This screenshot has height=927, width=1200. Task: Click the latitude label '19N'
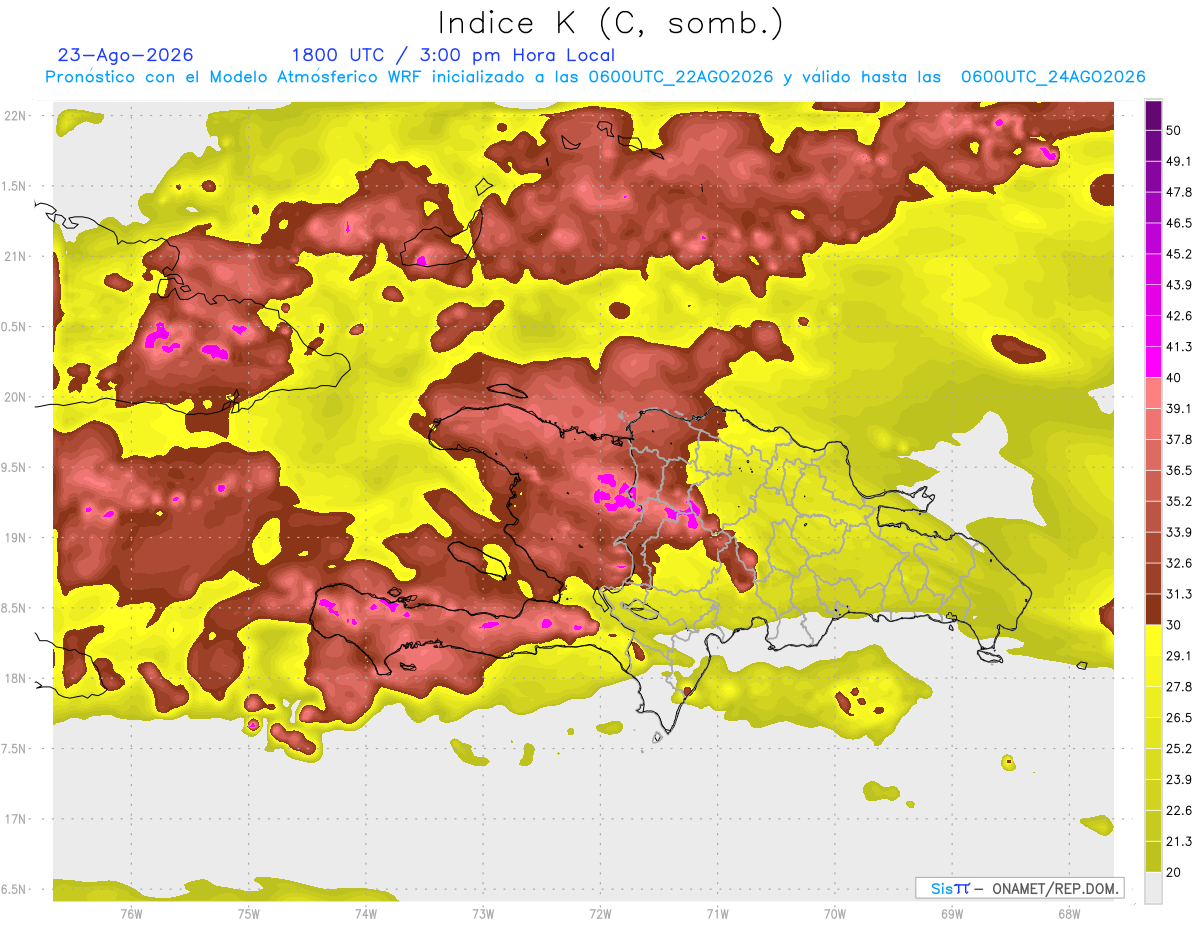click(14, 538)
